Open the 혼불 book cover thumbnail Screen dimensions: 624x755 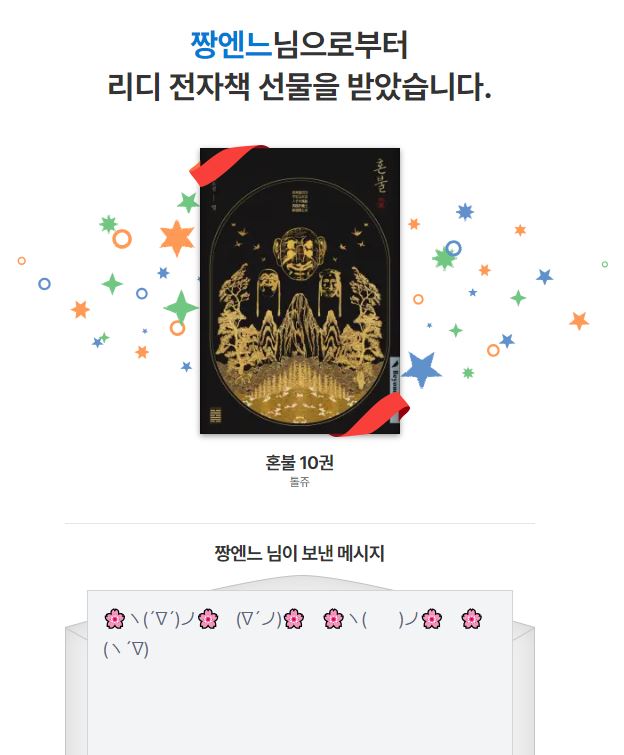pos(299,291)
